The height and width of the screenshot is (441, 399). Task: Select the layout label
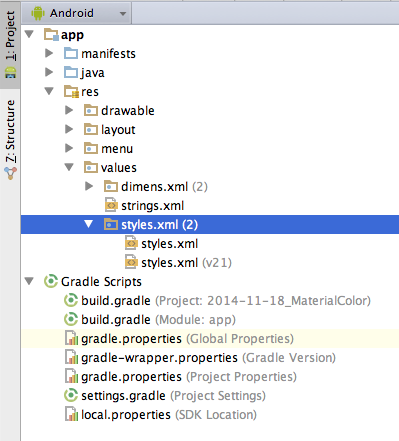118,130
